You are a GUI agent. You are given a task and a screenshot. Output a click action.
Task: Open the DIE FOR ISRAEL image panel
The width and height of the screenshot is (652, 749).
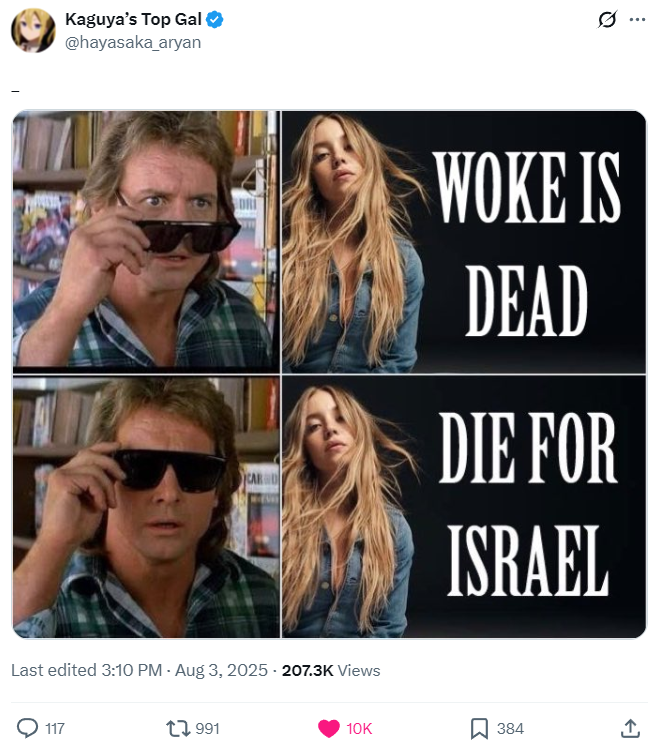tap(464, 507)
